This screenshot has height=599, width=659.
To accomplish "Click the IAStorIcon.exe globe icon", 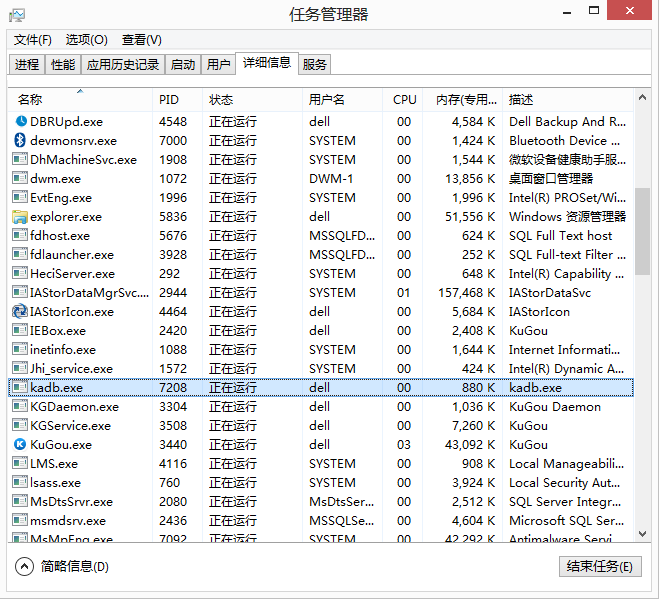I will point(20,311).
